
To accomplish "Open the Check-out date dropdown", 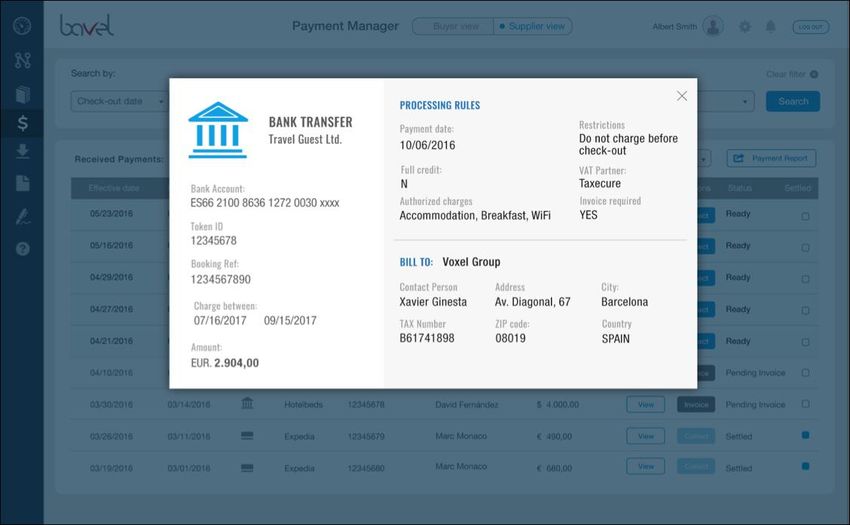I will tap(119, 101).
